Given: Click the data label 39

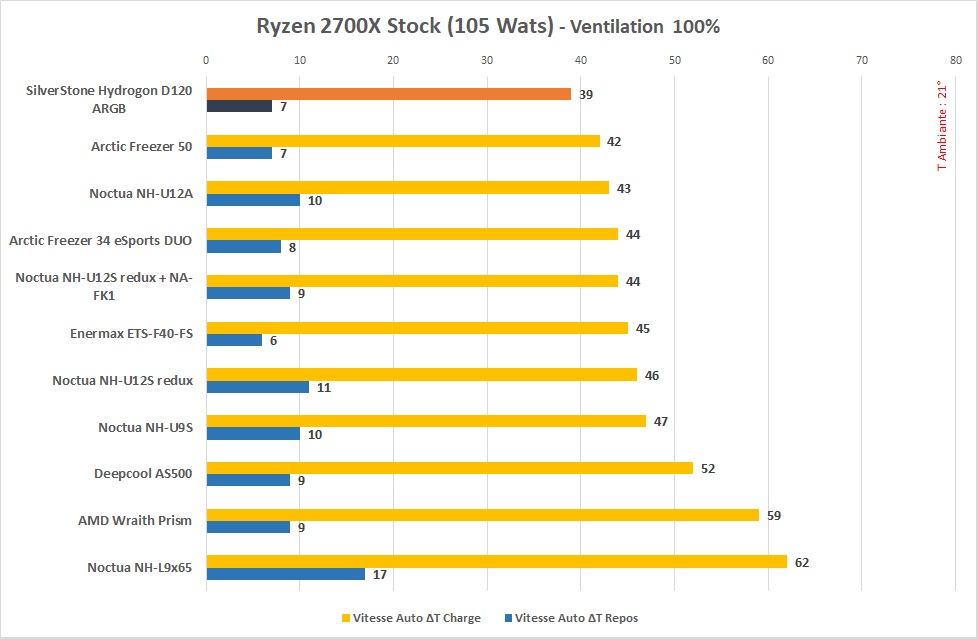Looking at the screenshot, I should pos(586,95).
